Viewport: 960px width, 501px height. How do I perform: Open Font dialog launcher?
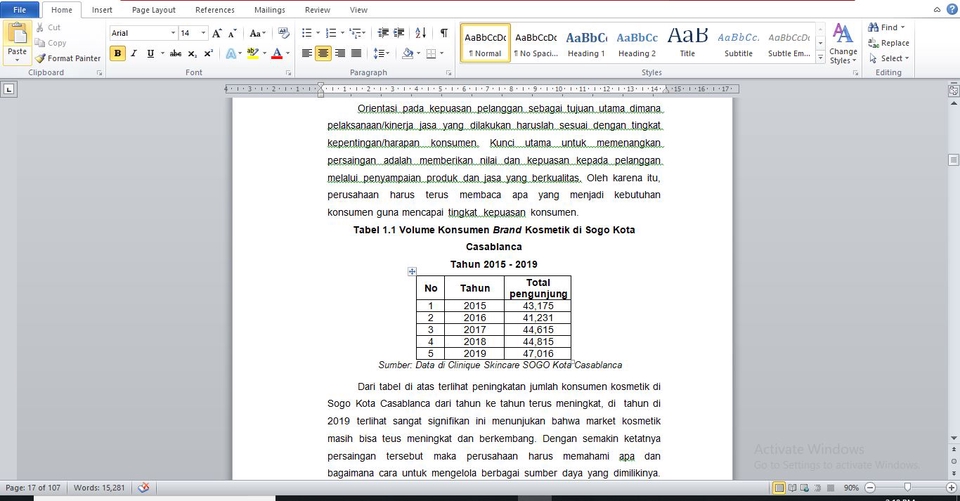pyautogui.click(x=288, y=72)
